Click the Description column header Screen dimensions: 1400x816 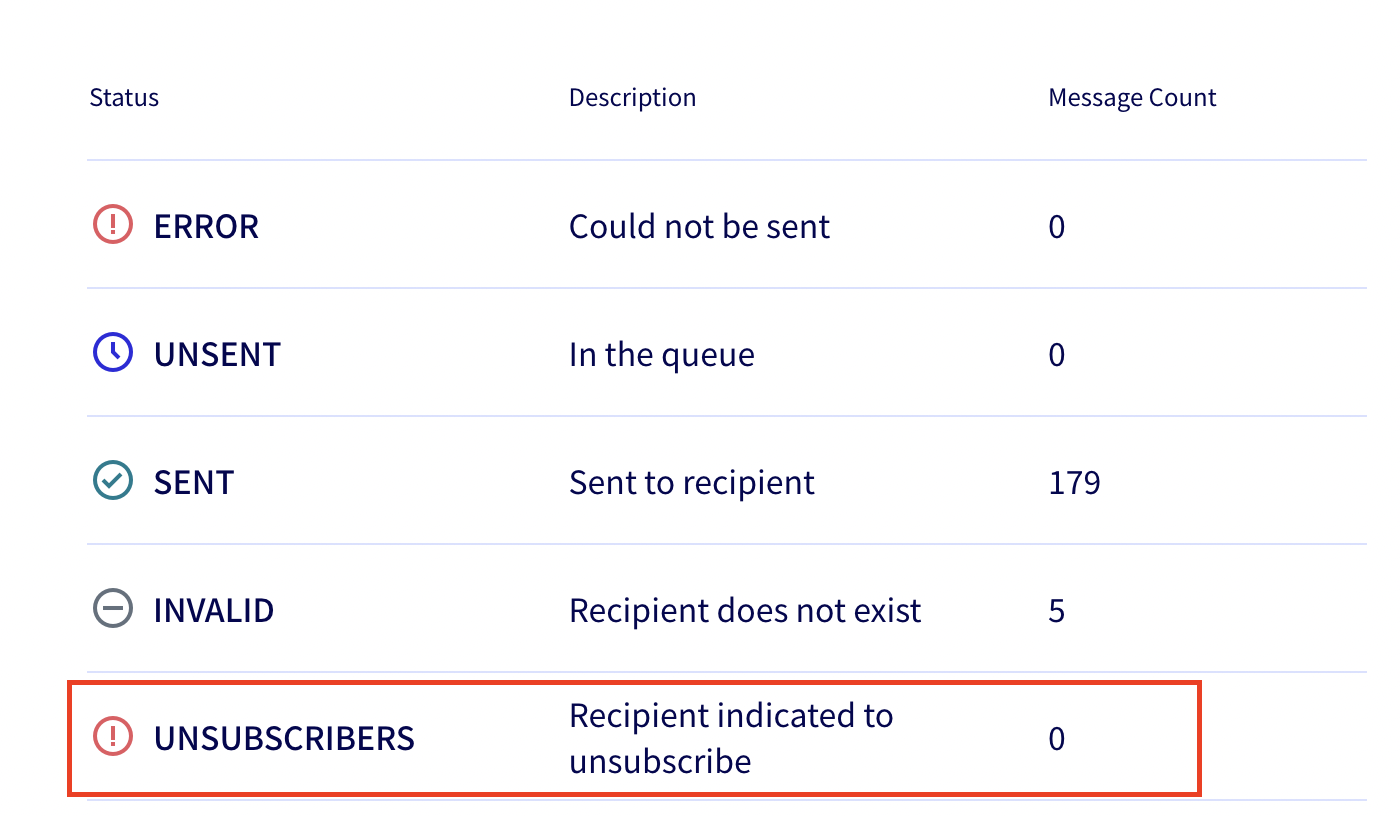click(632, 97)
